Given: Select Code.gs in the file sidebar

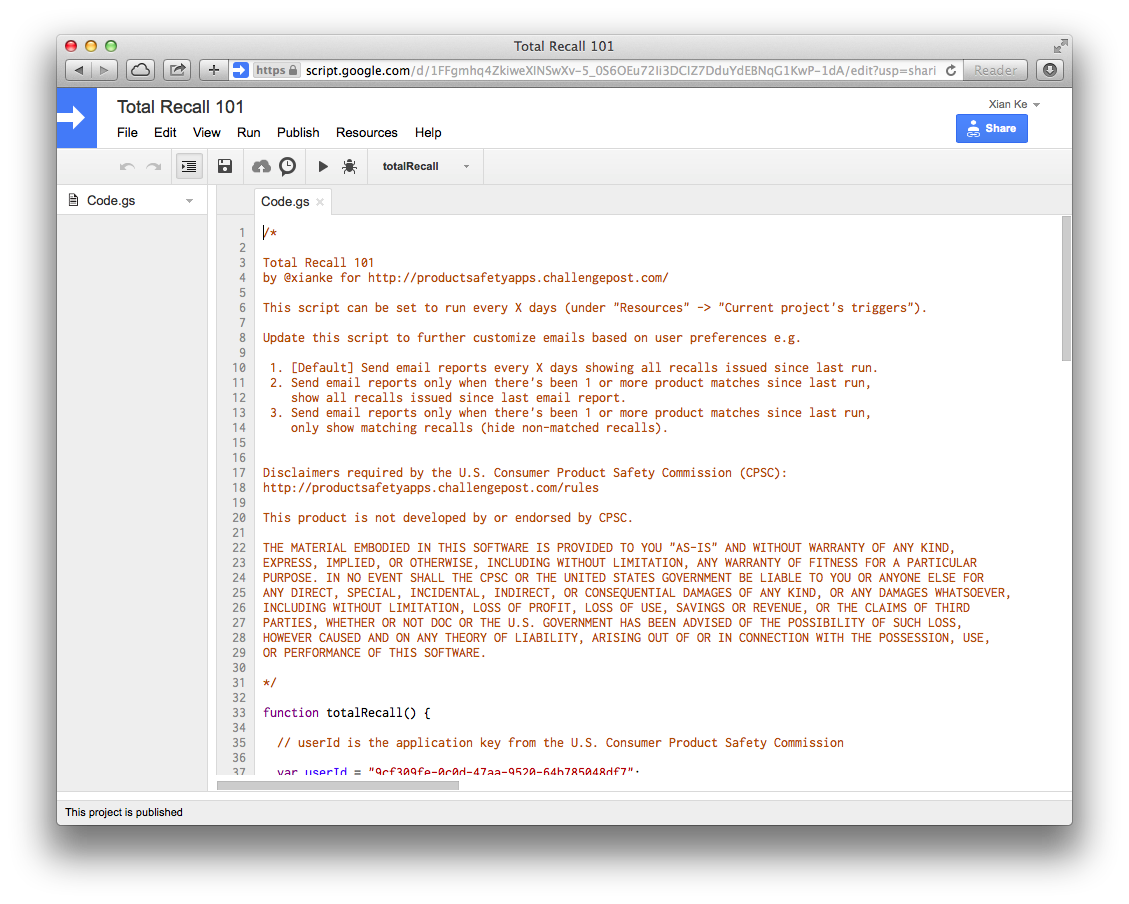Looking at the screenshot, I should 111,201.
